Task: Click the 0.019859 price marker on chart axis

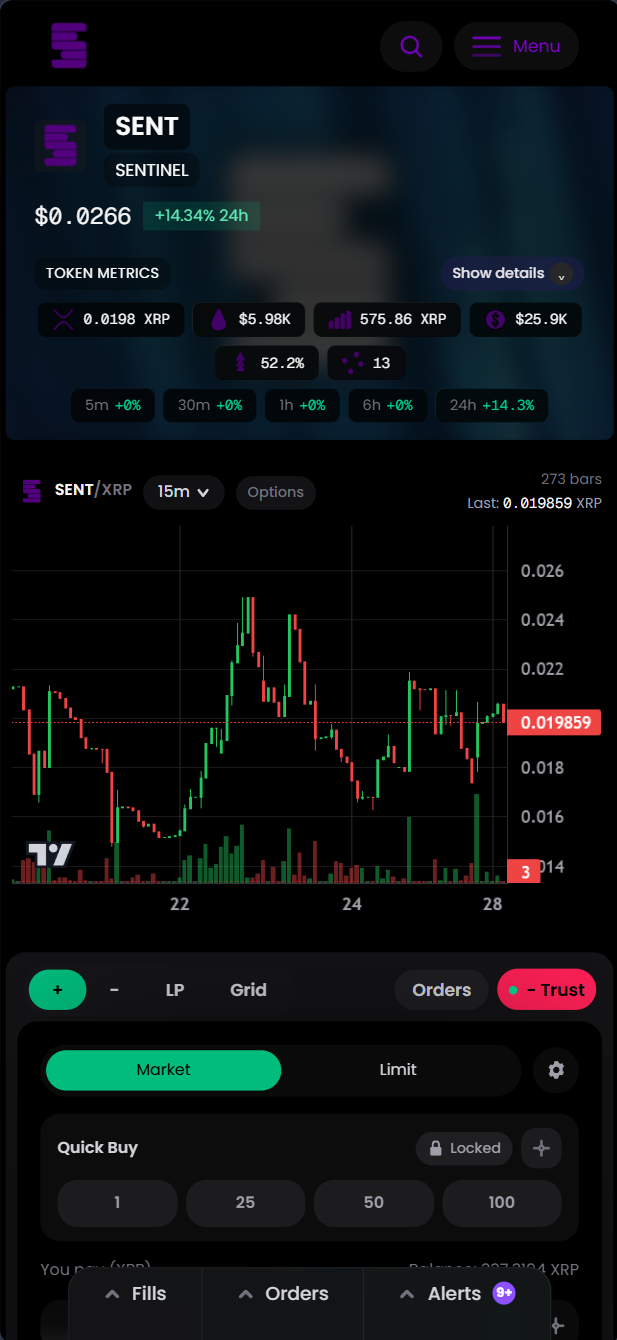Action: click(554, 722)
